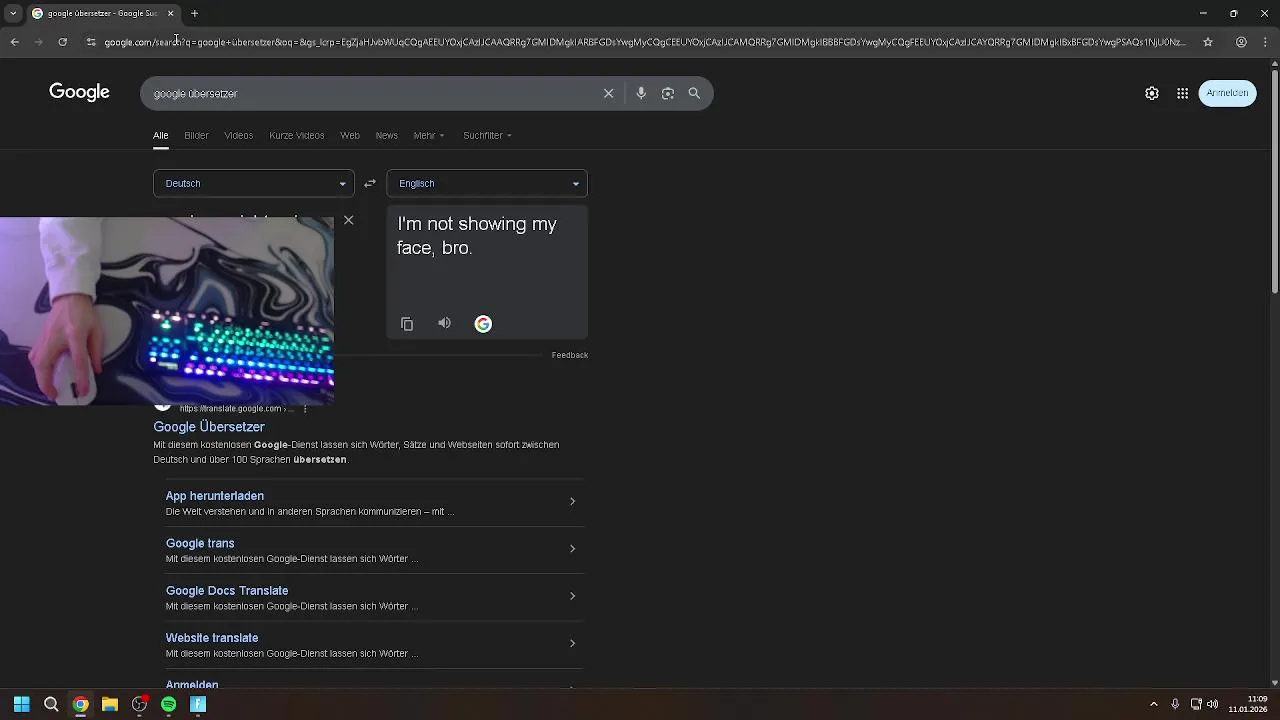Screen dimensions: 1280x720
Task: Open the Chrome three-dot menu
Action: tap(1266, 42)
